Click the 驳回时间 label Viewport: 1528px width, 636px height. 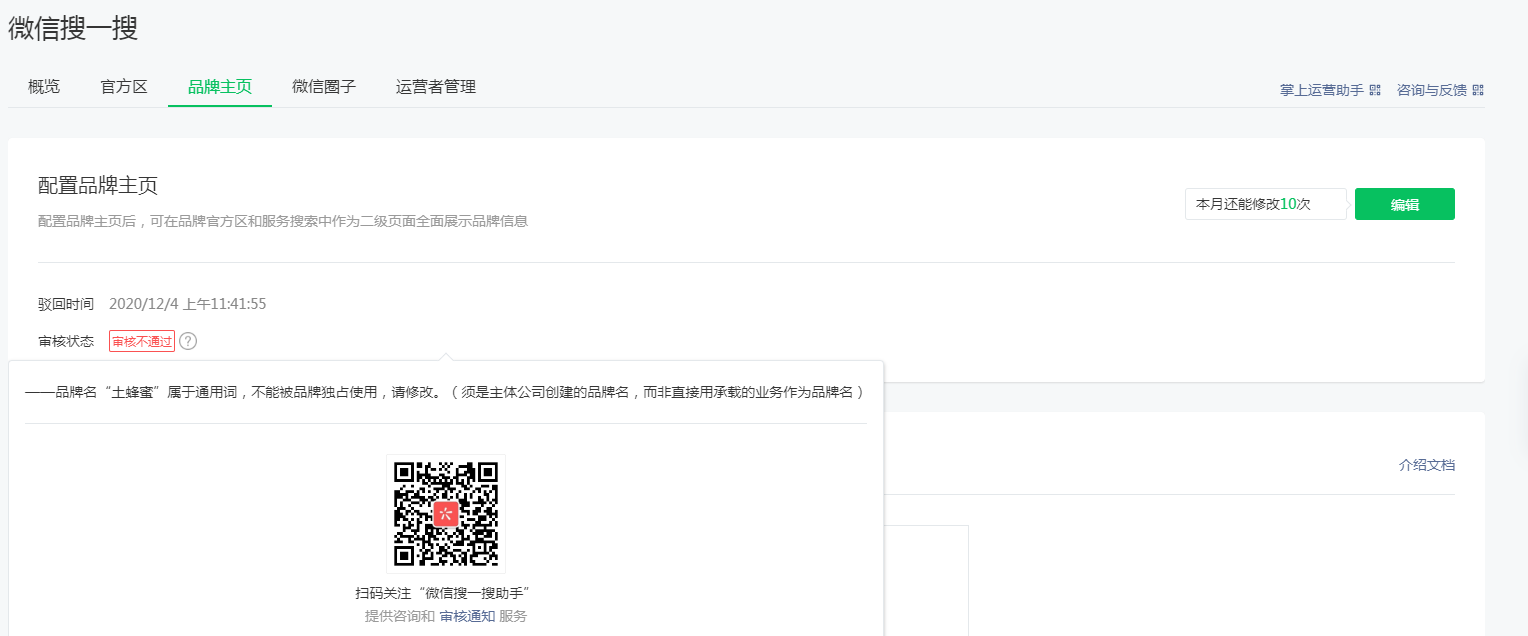click(x=66, y=304)
